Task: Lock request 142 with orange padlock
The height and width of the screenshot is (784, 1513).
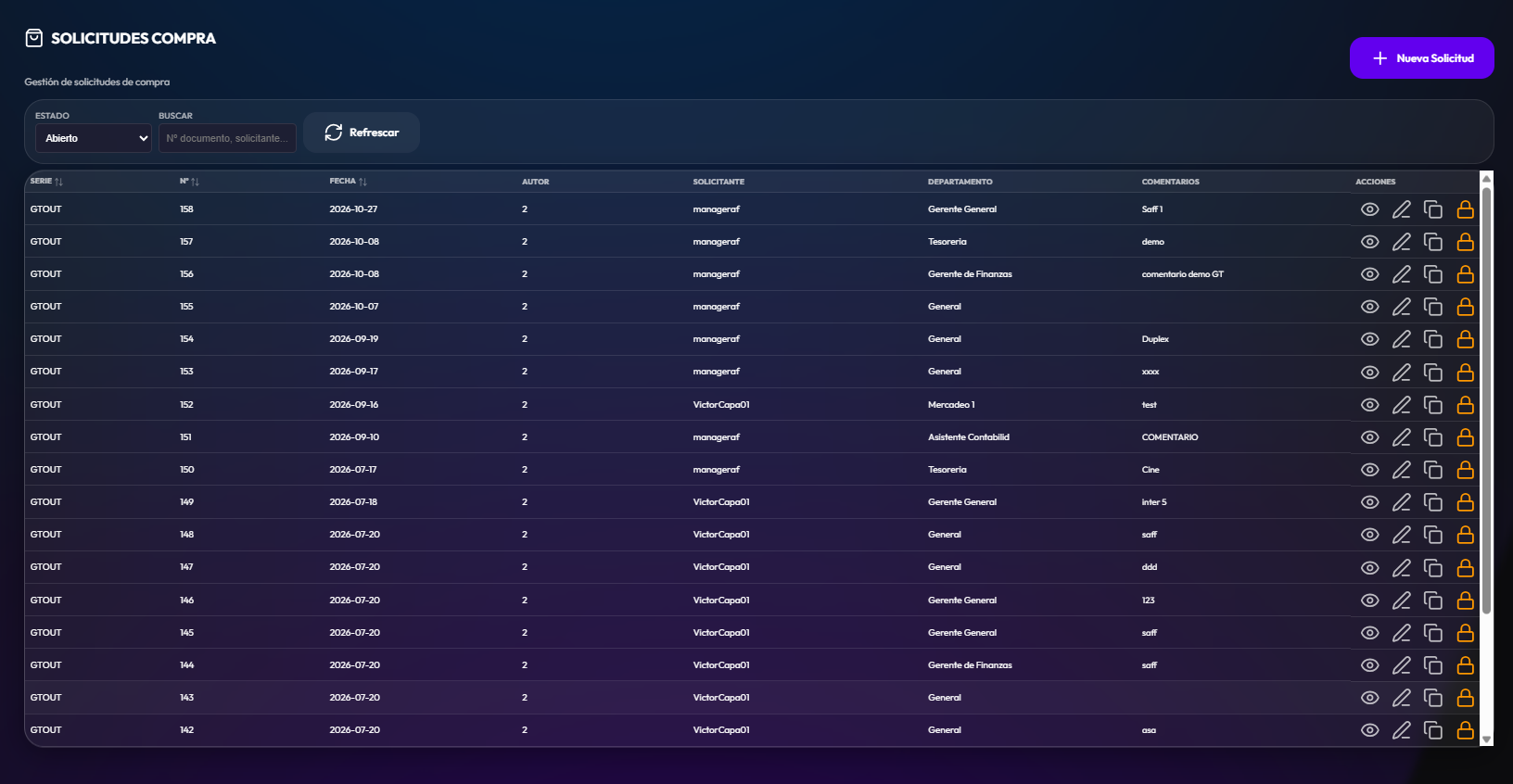Action: tap(1466, 730)
